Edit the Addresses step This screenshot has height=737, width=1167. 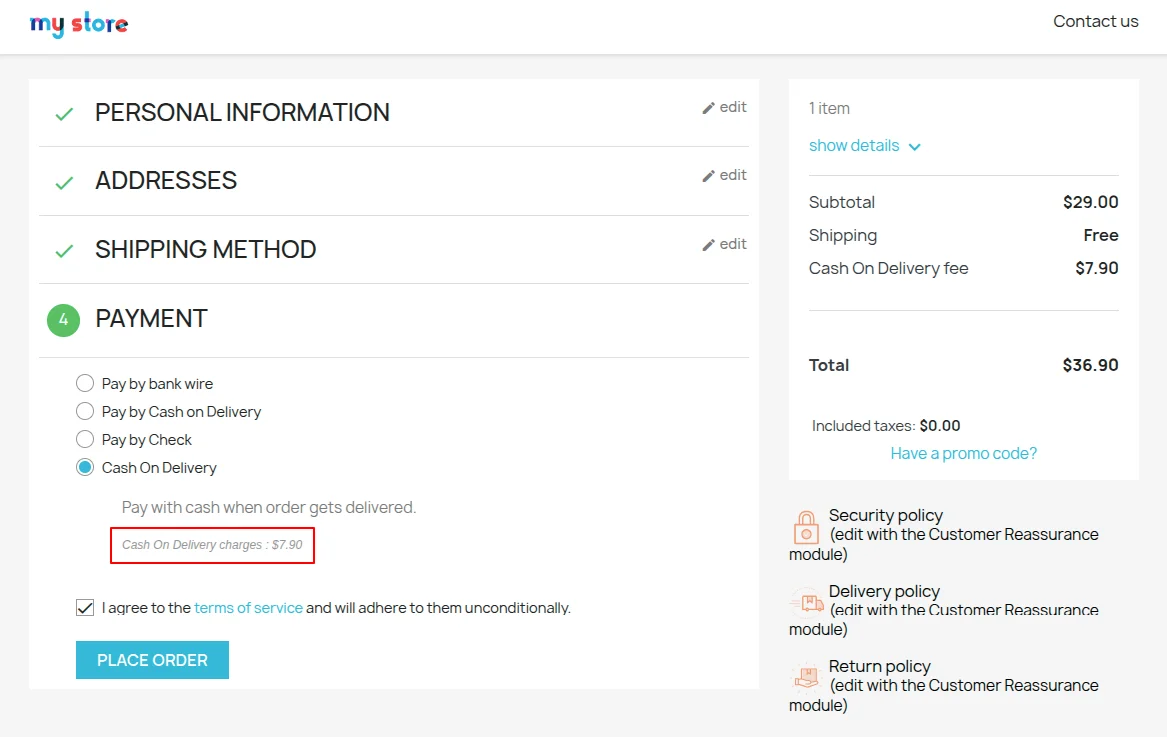(x=724, y=175)
